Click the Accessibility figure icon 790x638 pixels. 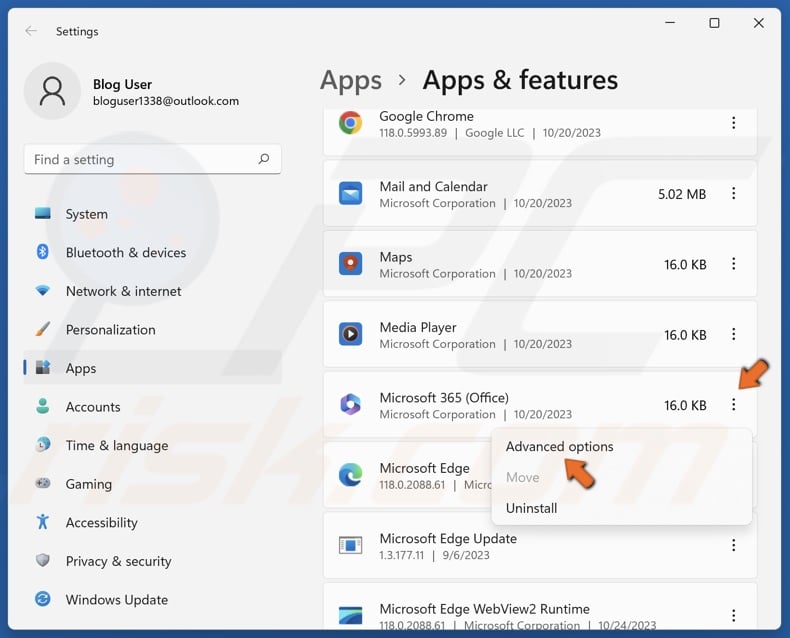(x=43, y=522)
